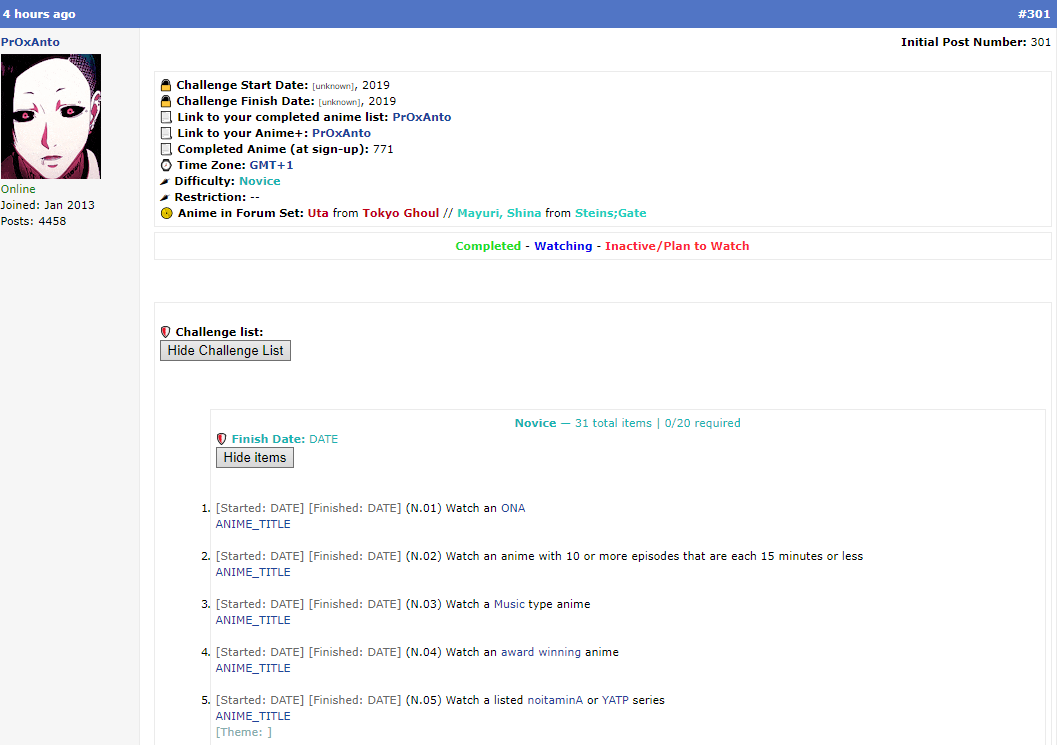This screenshot has height=745, width=1059.
Task: Collapse Novice items with Hide items button
Action: [255, 457]
